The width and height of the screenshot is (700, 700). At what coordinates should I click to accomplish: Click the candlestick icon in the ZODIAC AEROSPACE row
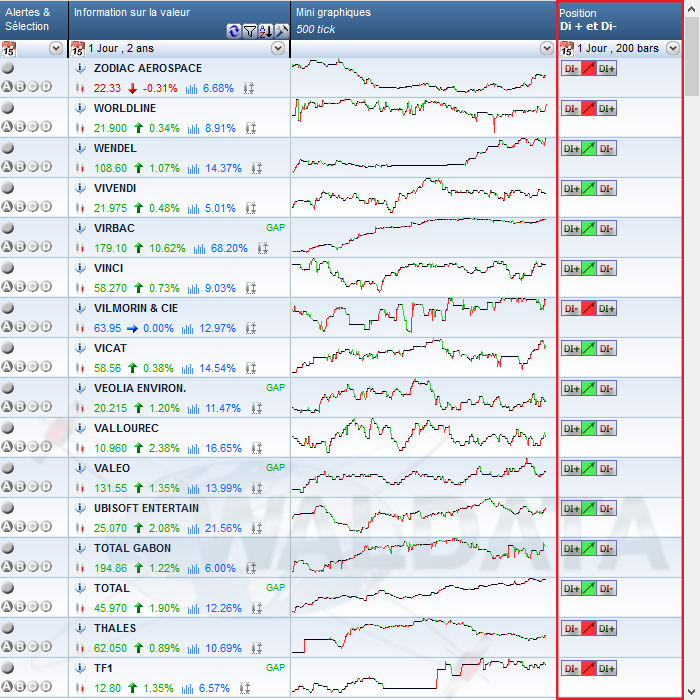80,88
